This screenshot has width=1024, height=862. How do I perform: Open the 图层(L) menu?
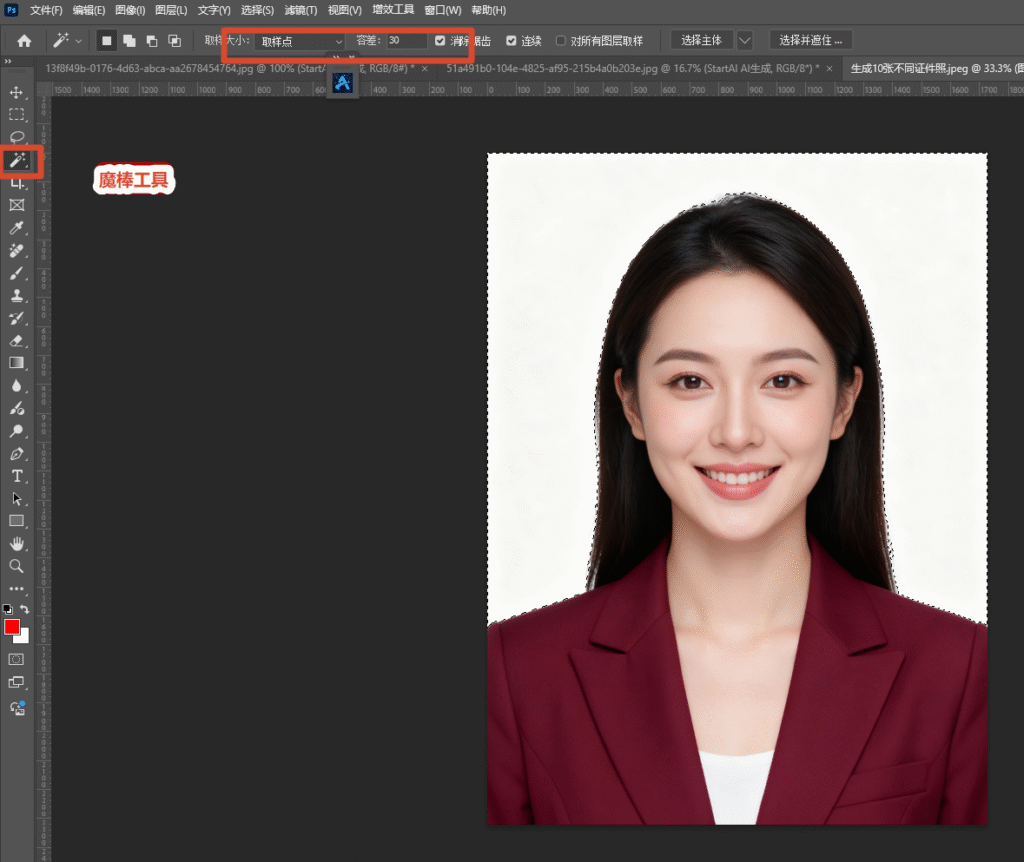[x=171, y=10]
